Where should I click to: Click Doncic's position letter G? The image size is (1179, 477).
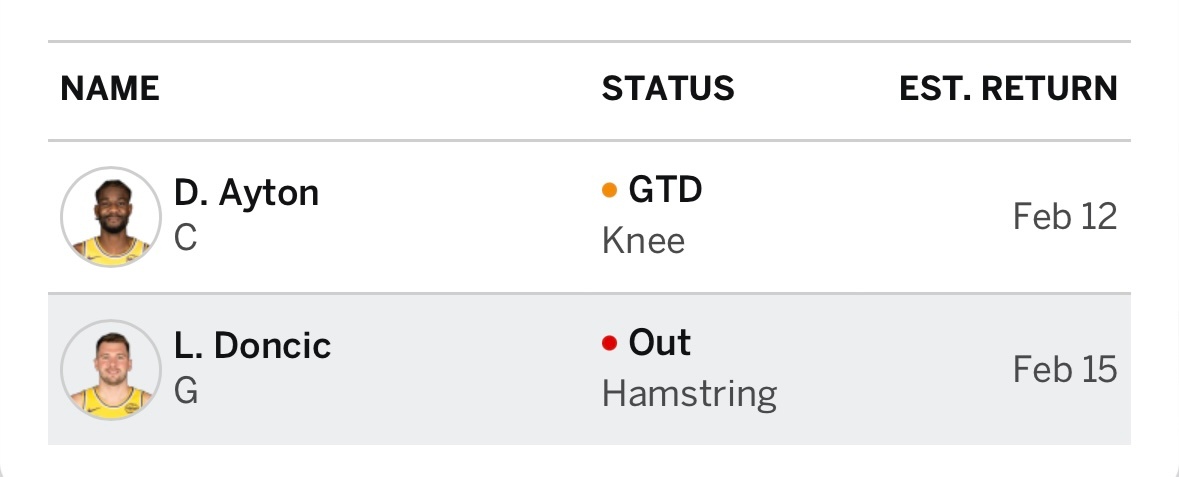tap(186, 391)
